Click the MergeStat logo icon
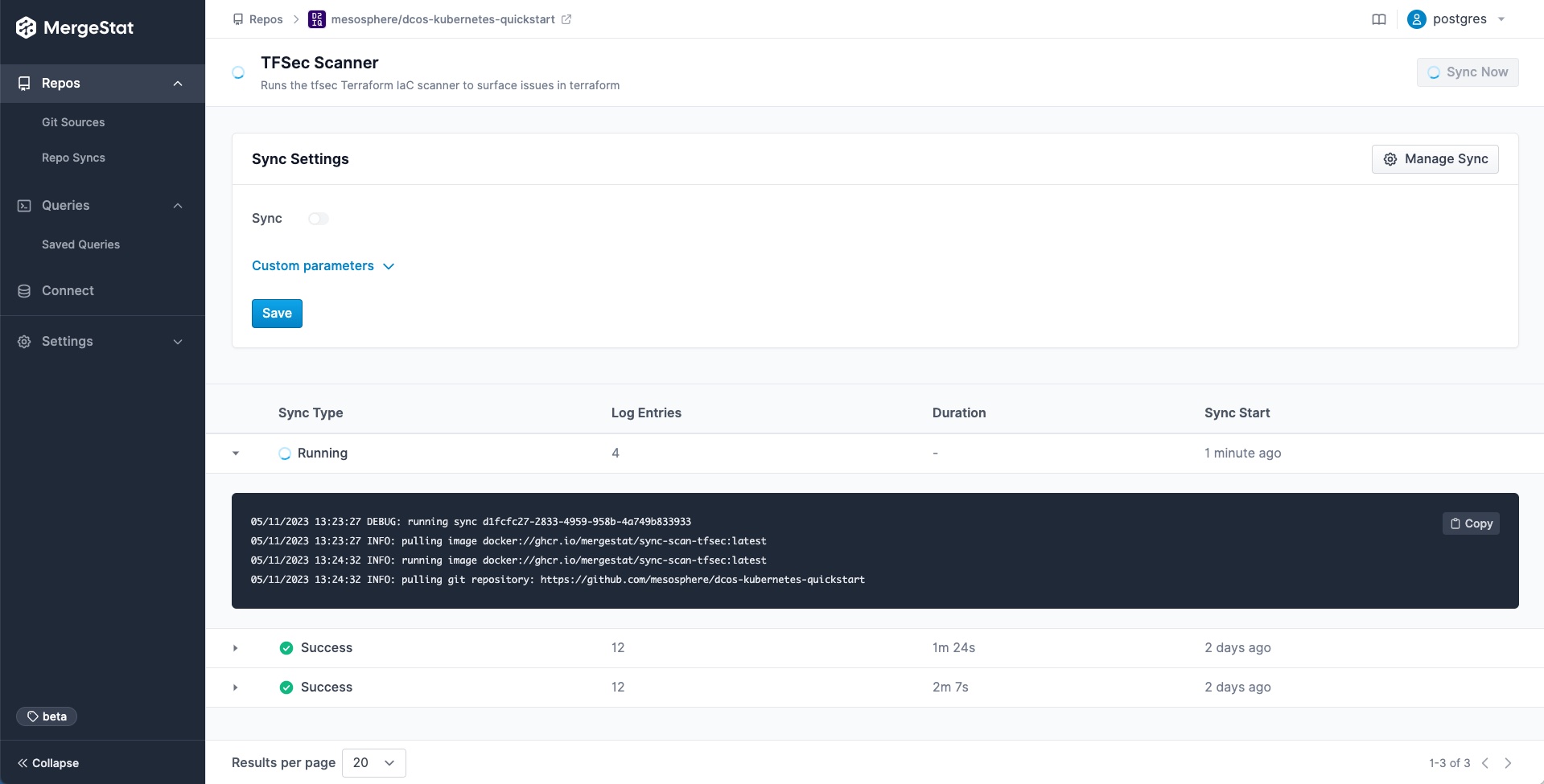 point(27,28)
